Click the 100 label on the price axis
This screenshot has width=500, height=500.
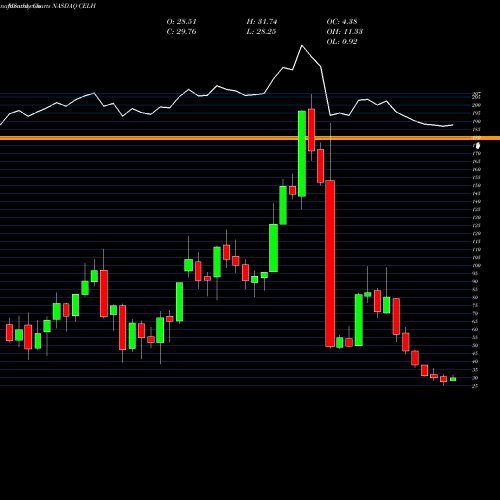coord(477,266)
